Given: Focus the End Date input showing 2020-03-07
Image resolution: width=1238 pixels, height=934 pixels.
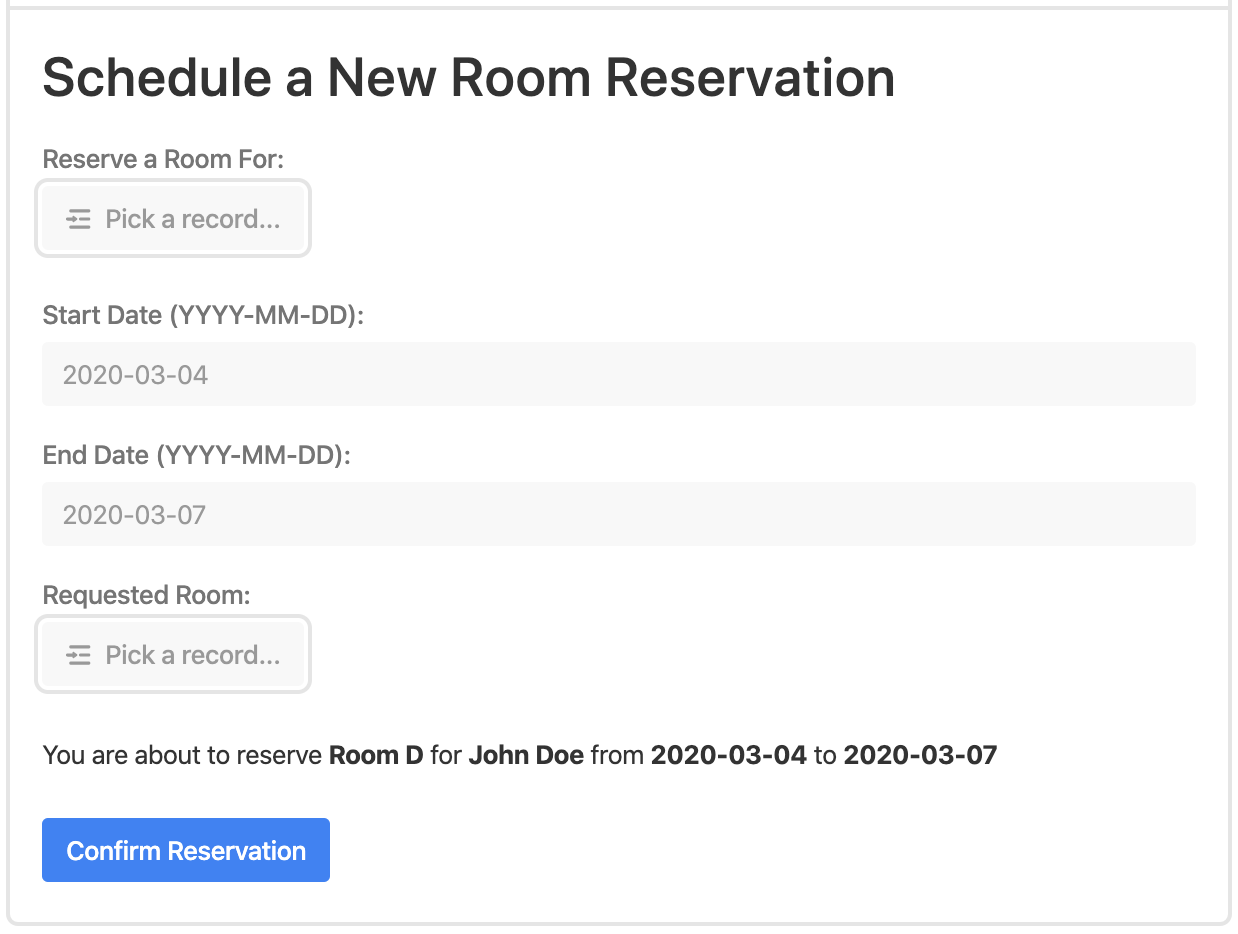Looking at the screenshot, I should (619, 514).
